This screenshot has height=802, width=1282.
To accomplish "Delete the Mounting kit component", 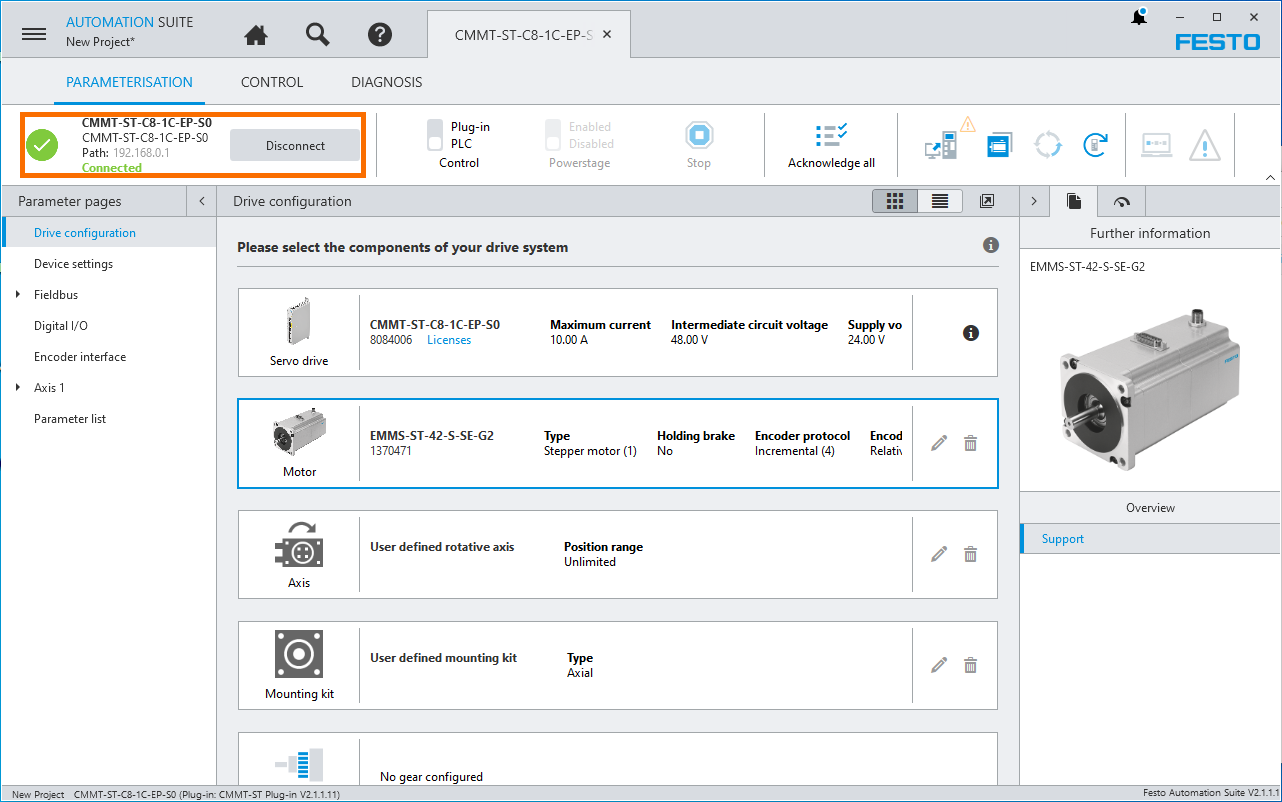I will (970, 665).
